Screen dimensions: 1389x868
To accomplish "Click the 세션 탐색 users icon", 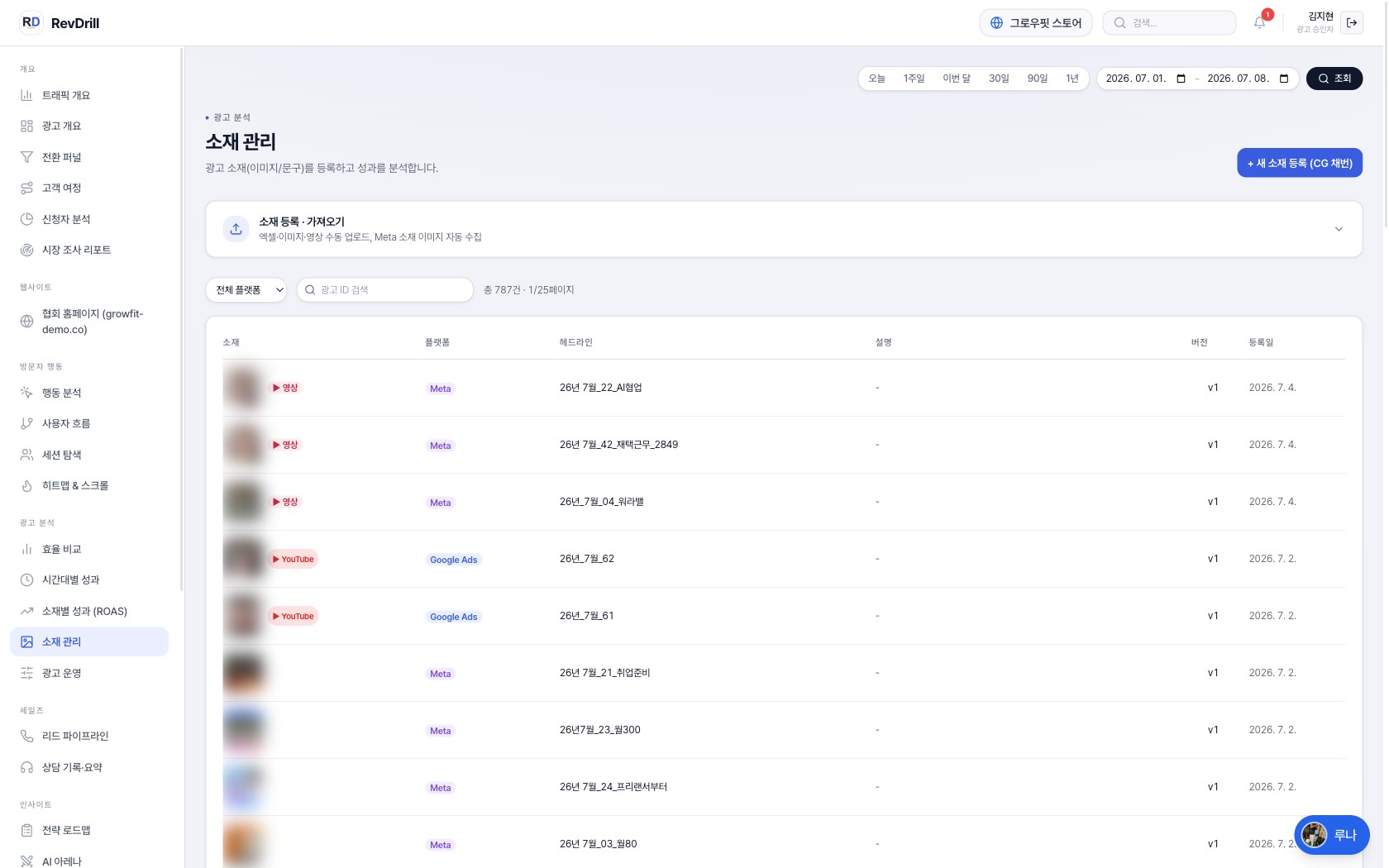I will tap(26, 455).
